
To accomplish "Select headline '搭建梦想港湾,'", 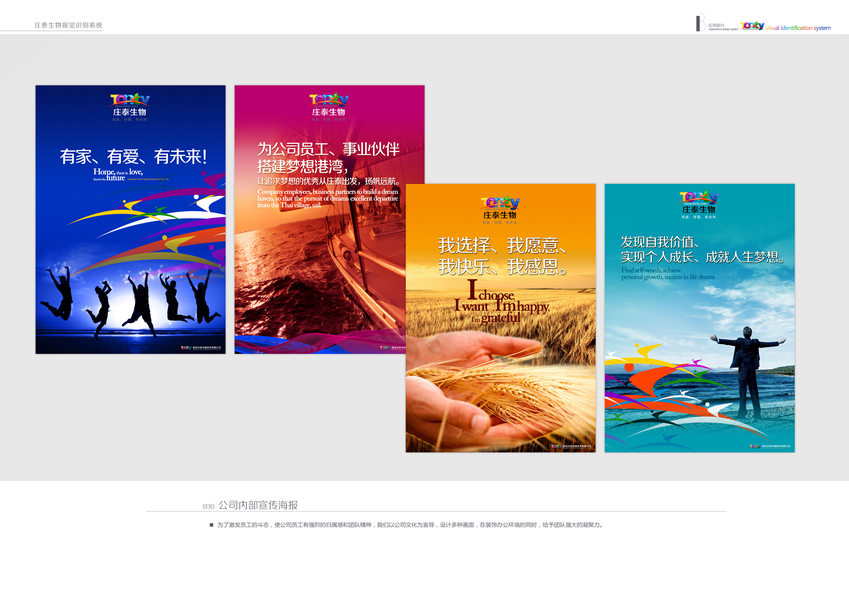I will (303, 166).
